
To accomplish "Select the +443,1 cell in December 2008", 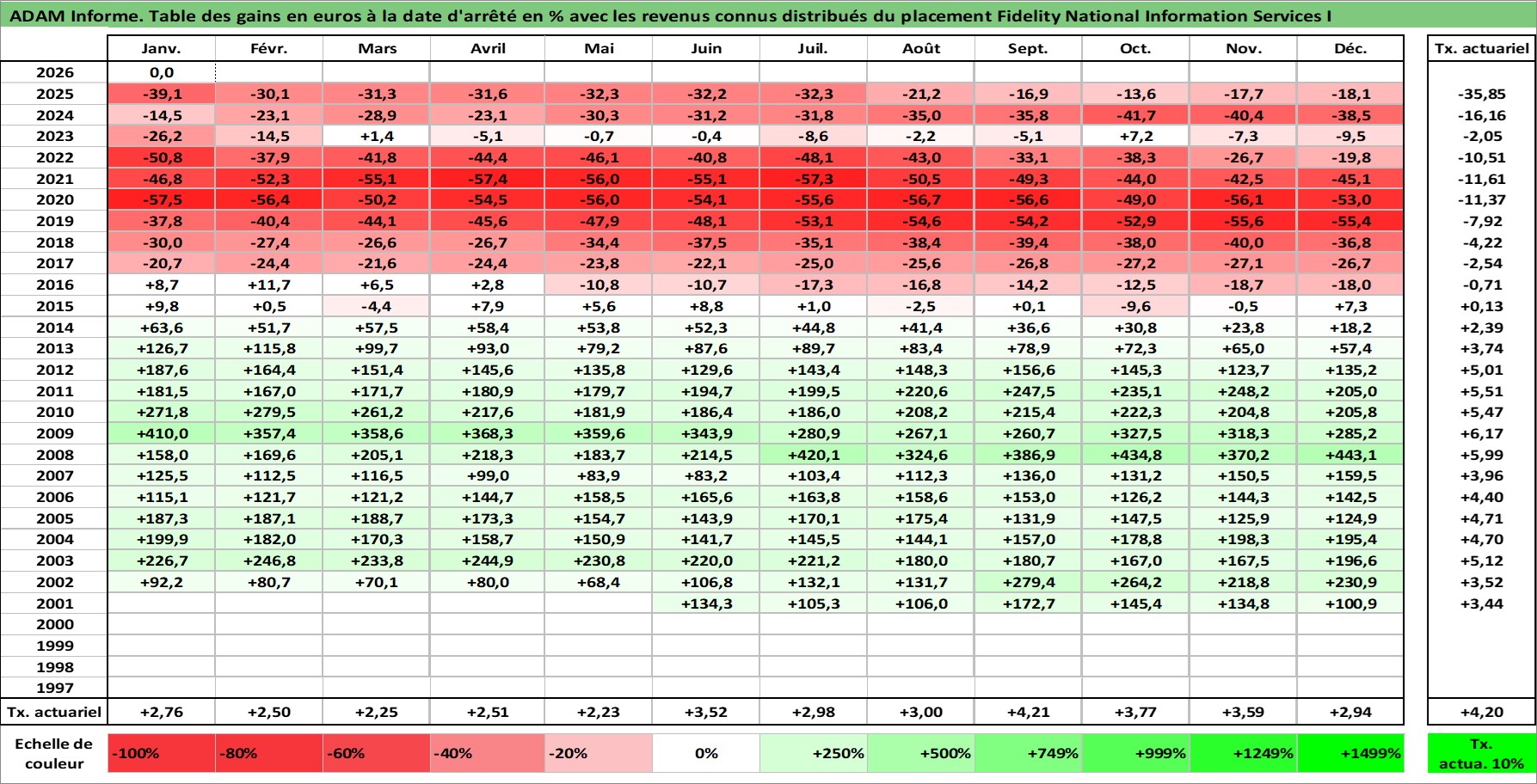I will point(1350,455).
